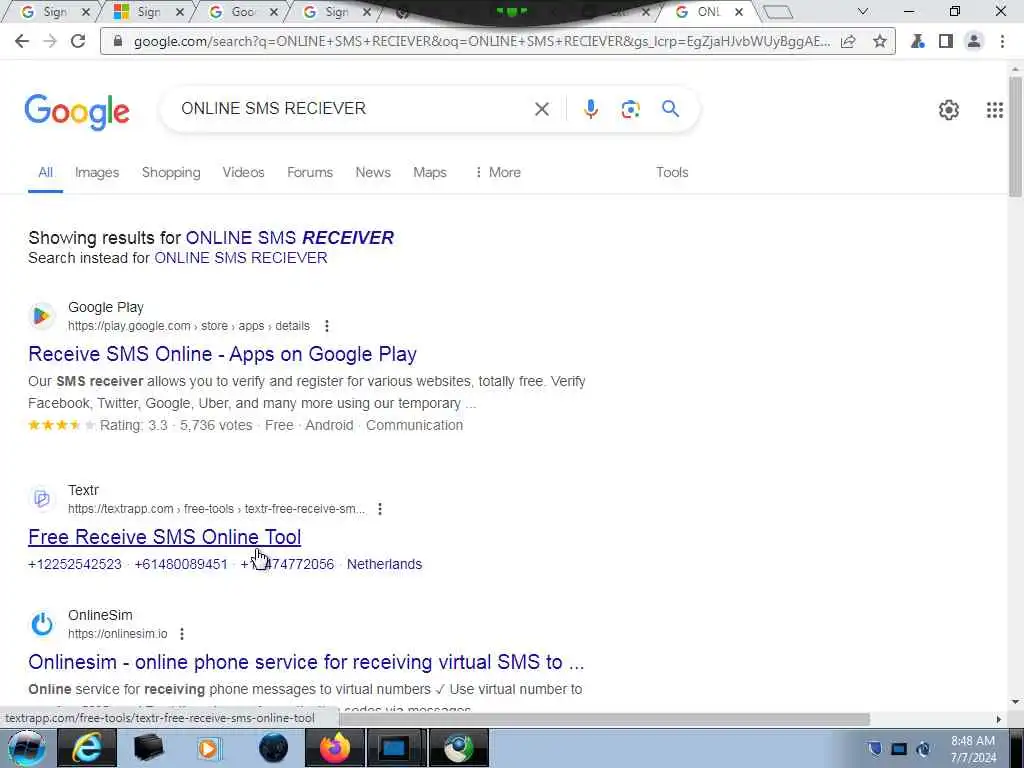Switch to the Images tab

click(97, 172)
